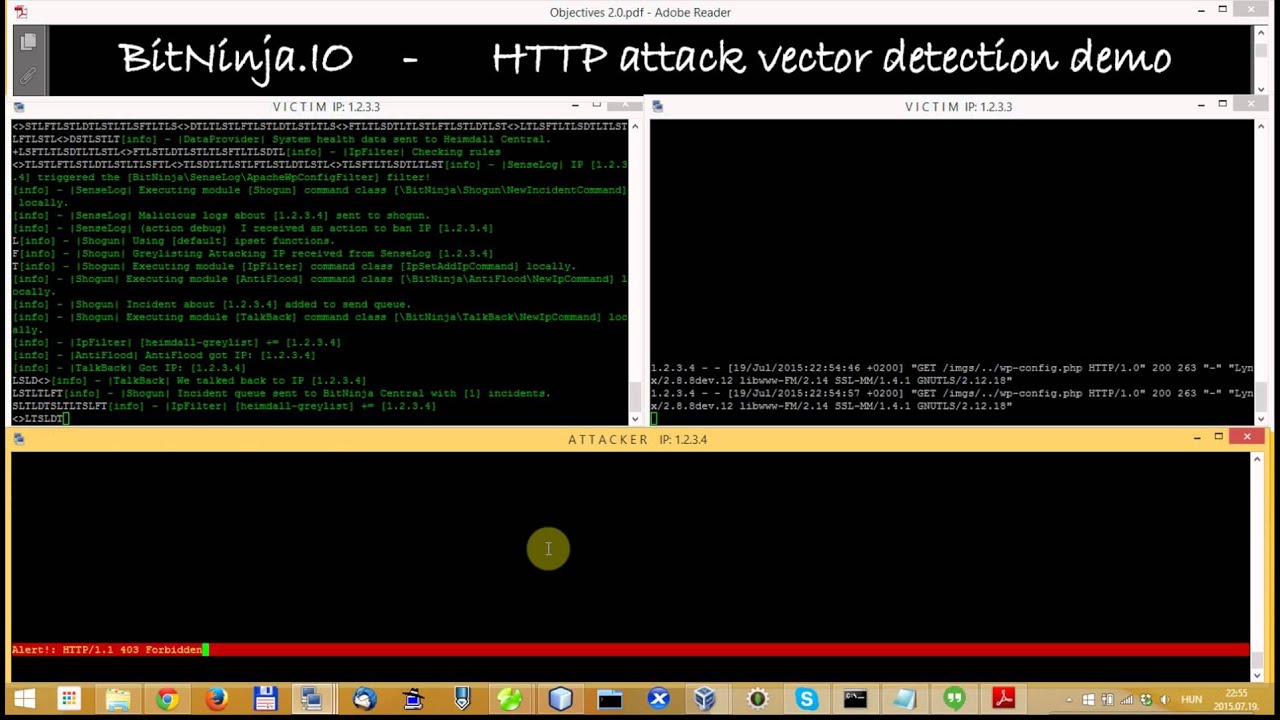Open the command prompt taskbar icon
This screenshot has width=1280, height=720.
[x=855, y=698]
